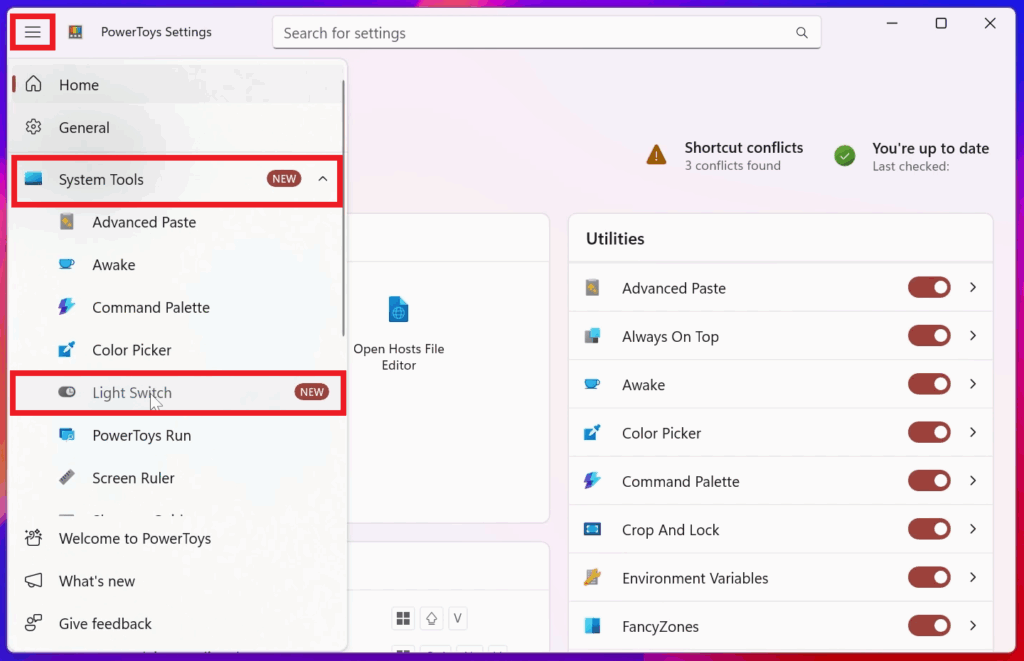Click the Crop And Lock utility icon
This screenshot has height=661, width=1024.
click(592, 530)
